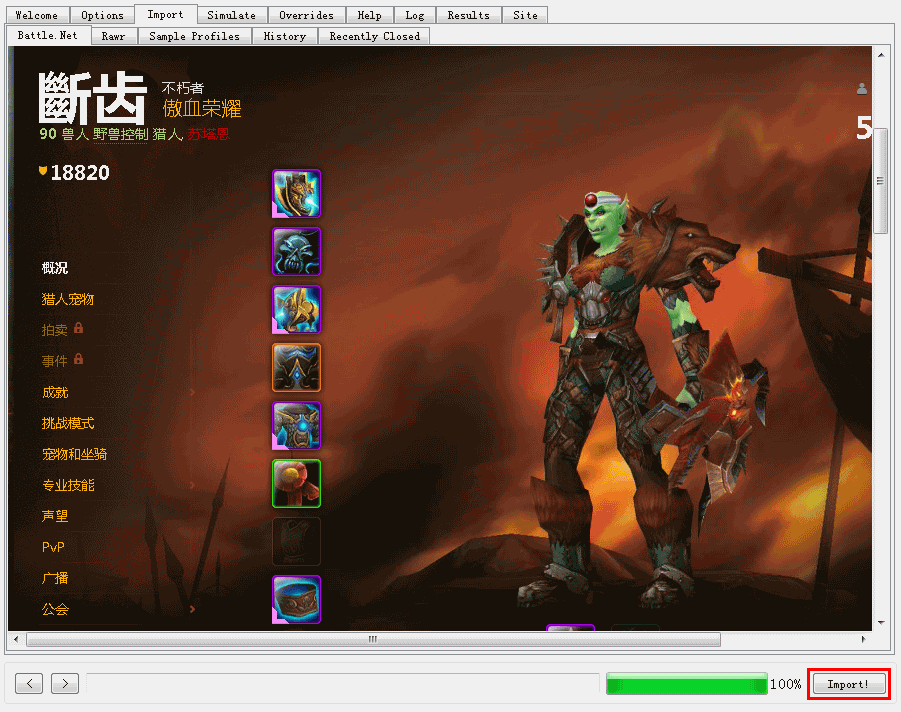Open the History sub-tab

pyautogui.click(x=284, y=36)
